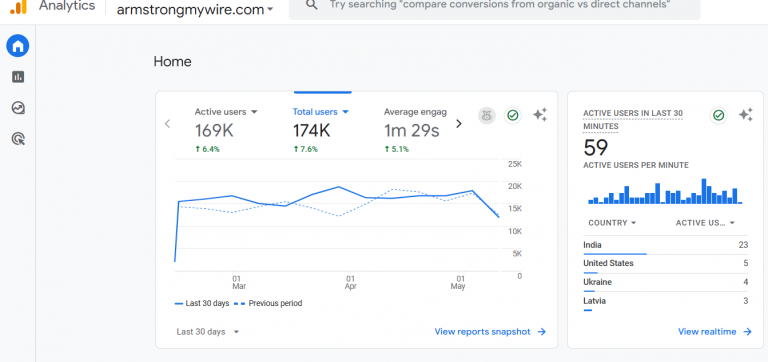Click the Last 30 days legend entry

pos(202,303)
